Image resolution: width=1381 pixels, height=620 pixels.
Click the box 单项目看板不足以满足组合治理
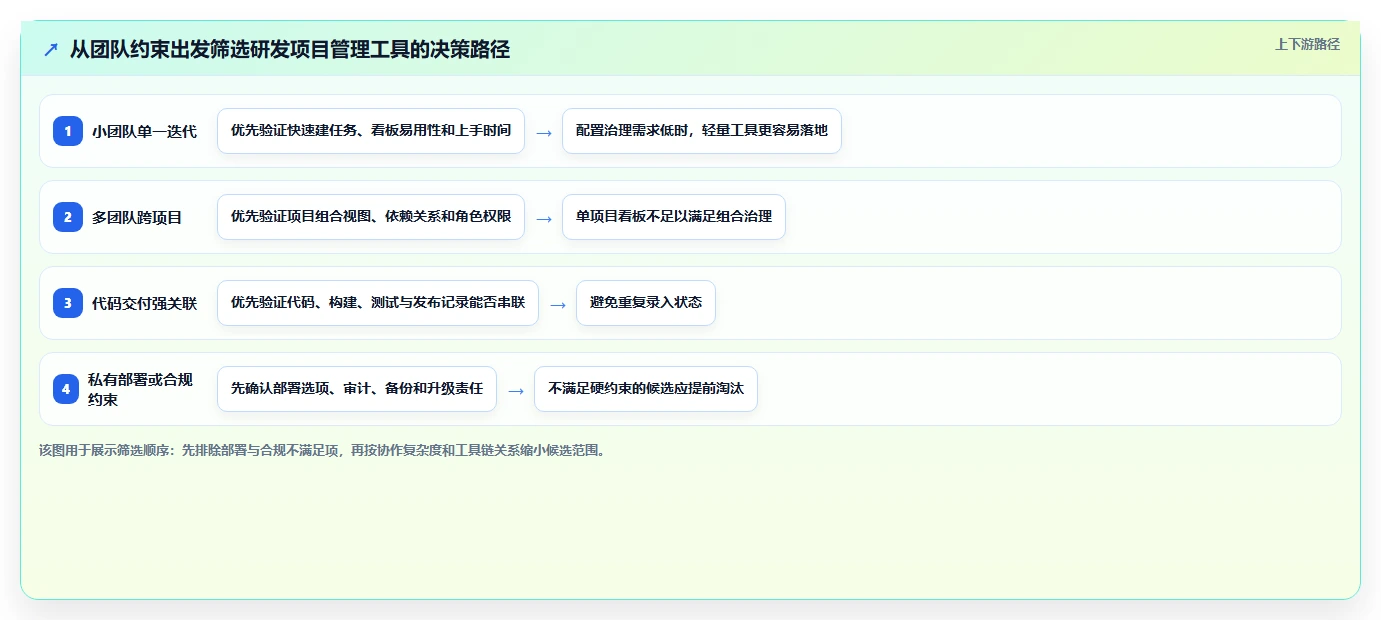tap(674, 217)
